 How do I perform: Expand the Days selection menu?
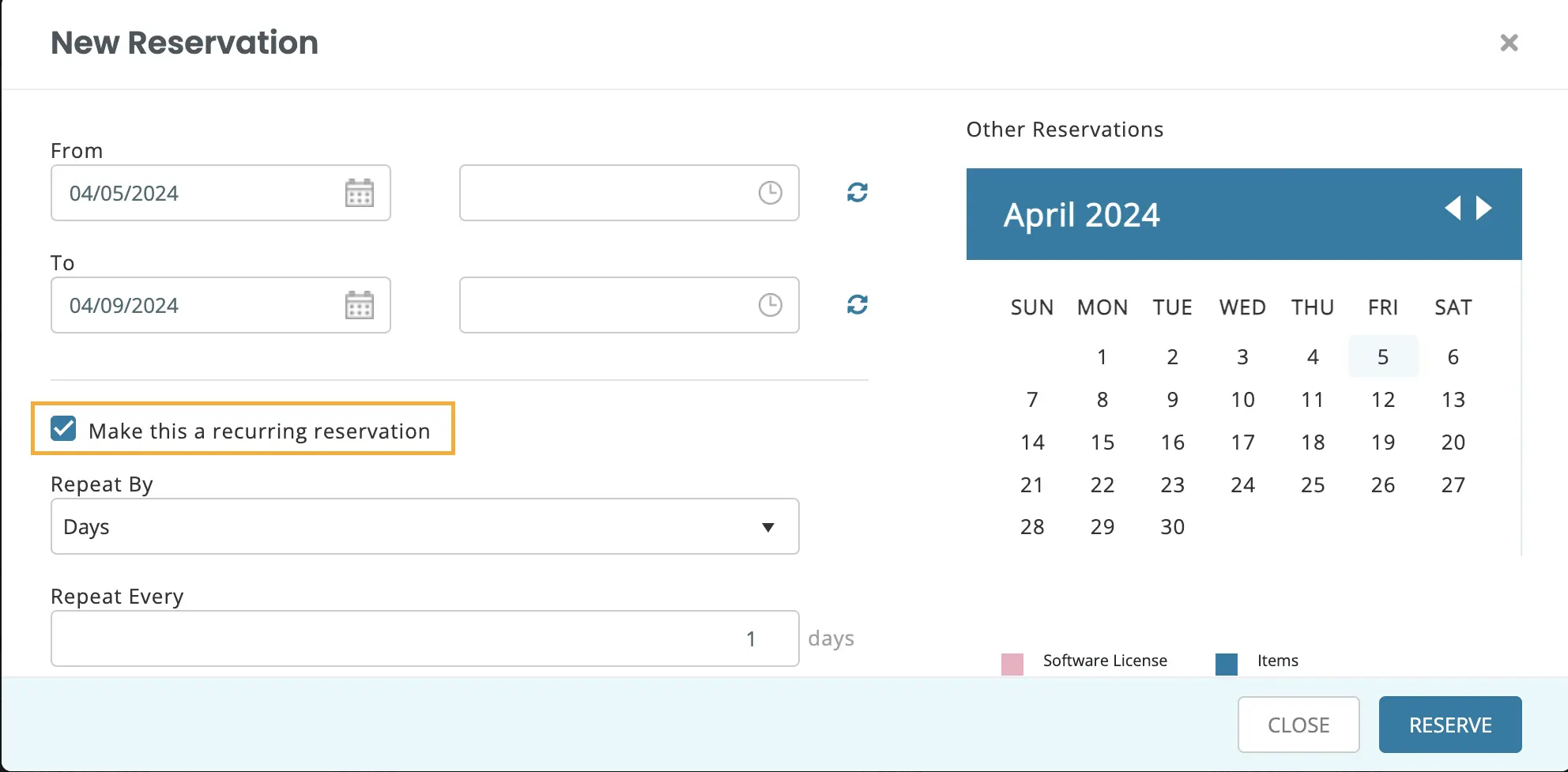424,526
